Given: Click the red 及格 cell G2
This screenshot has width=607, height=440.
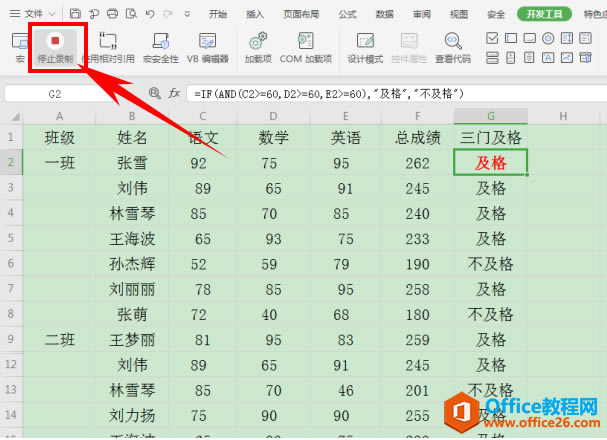Looking at the screenshot, I should click(x=490, y=163).
